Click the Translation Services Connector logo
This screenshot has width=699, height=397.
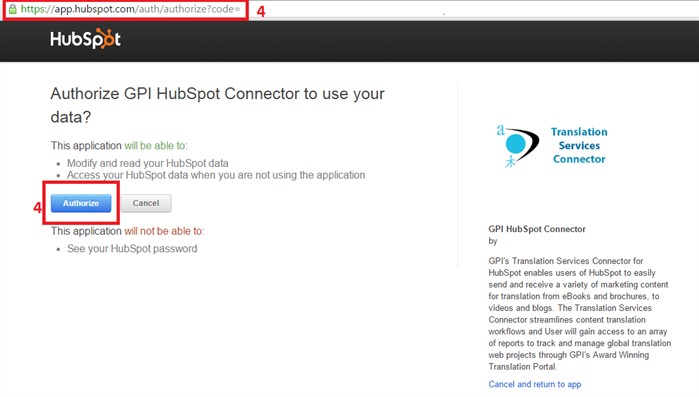(x=552, y=146)
